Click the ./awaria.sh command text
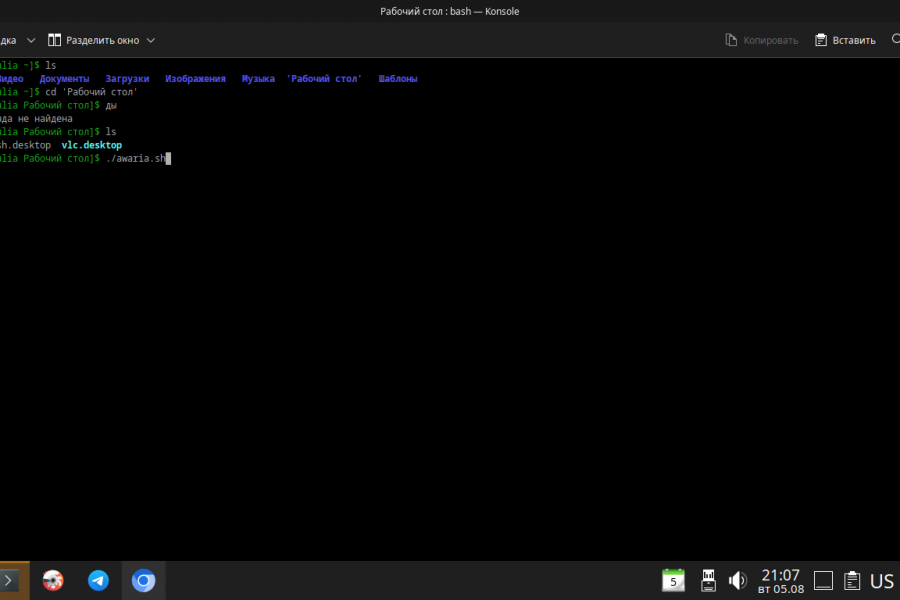This screenshot has width=900, height=600. (136, 158)
